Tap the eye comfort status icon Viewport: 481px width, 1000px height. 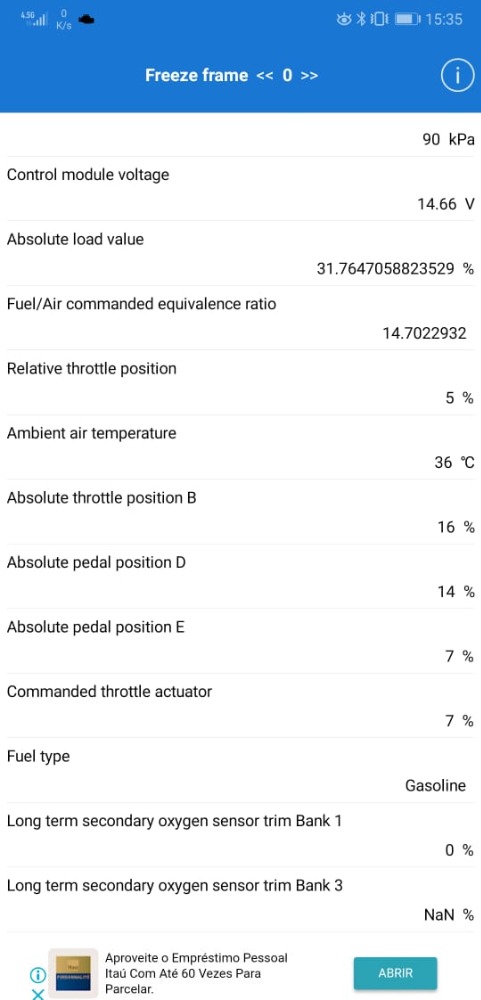[x=344, y=19]
